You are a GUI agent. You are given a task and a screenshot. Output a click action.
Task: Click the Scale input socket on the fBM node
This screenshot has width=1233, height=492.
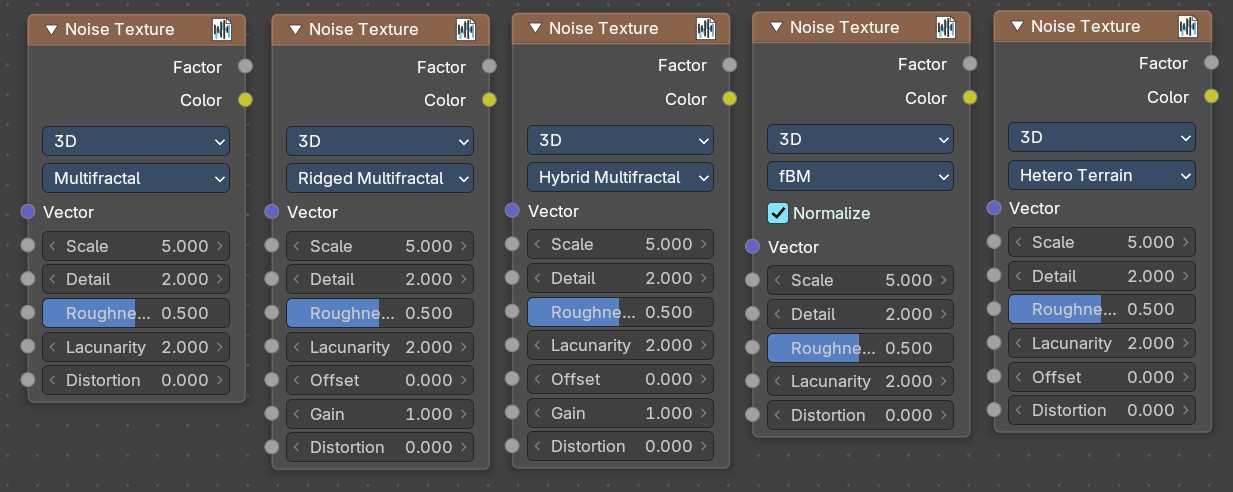(752, 281)
